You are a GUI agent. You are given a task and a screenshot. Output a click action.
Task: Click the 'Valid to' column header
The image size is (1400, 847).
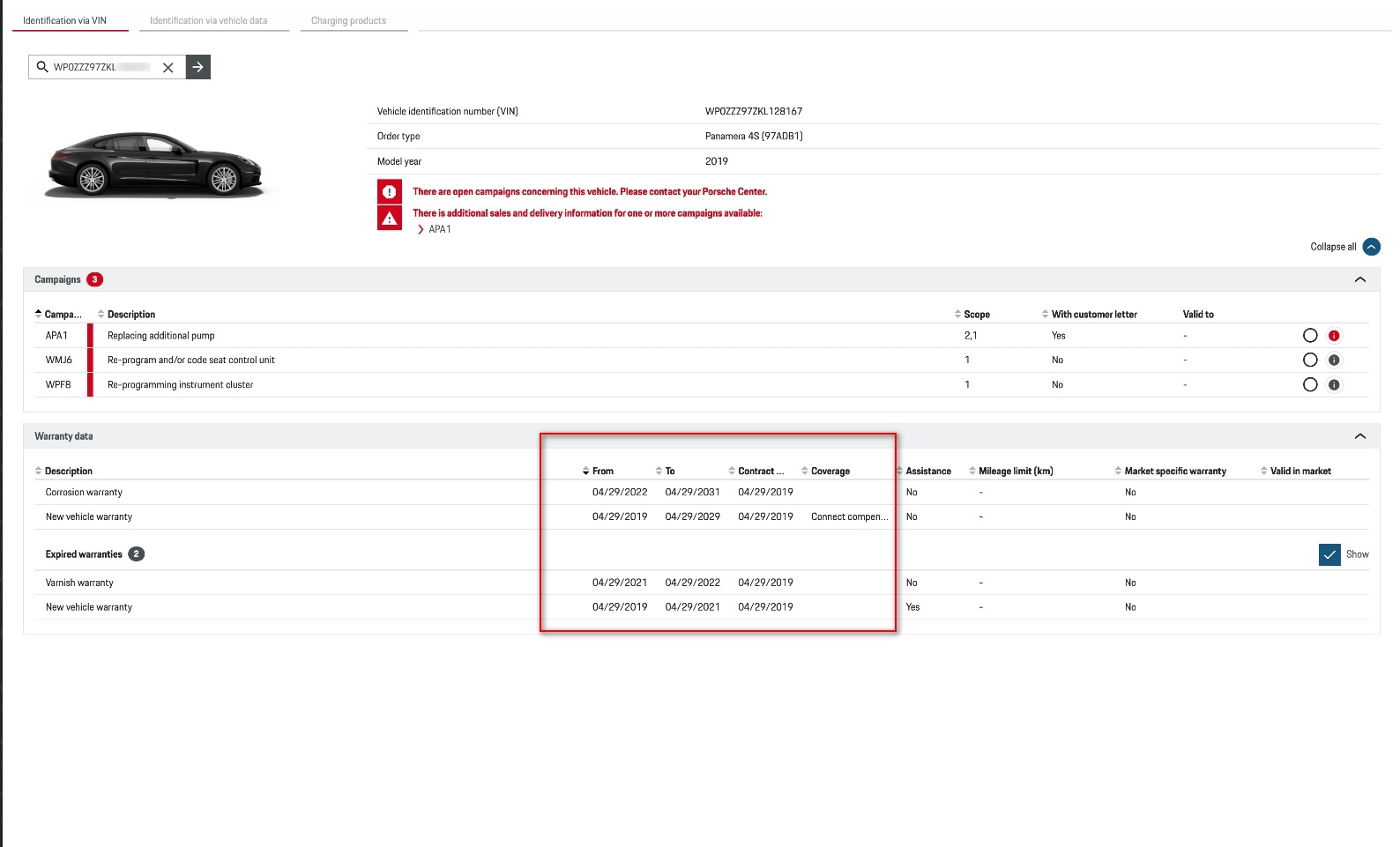(1198, 315)
